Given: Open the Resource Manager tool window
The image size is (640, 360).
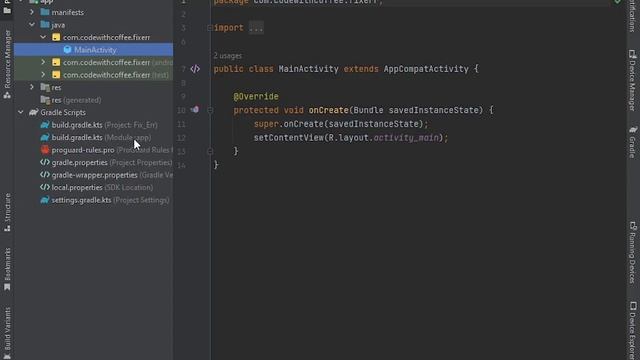Looking at the screenshot, I should tap(7, 64).
